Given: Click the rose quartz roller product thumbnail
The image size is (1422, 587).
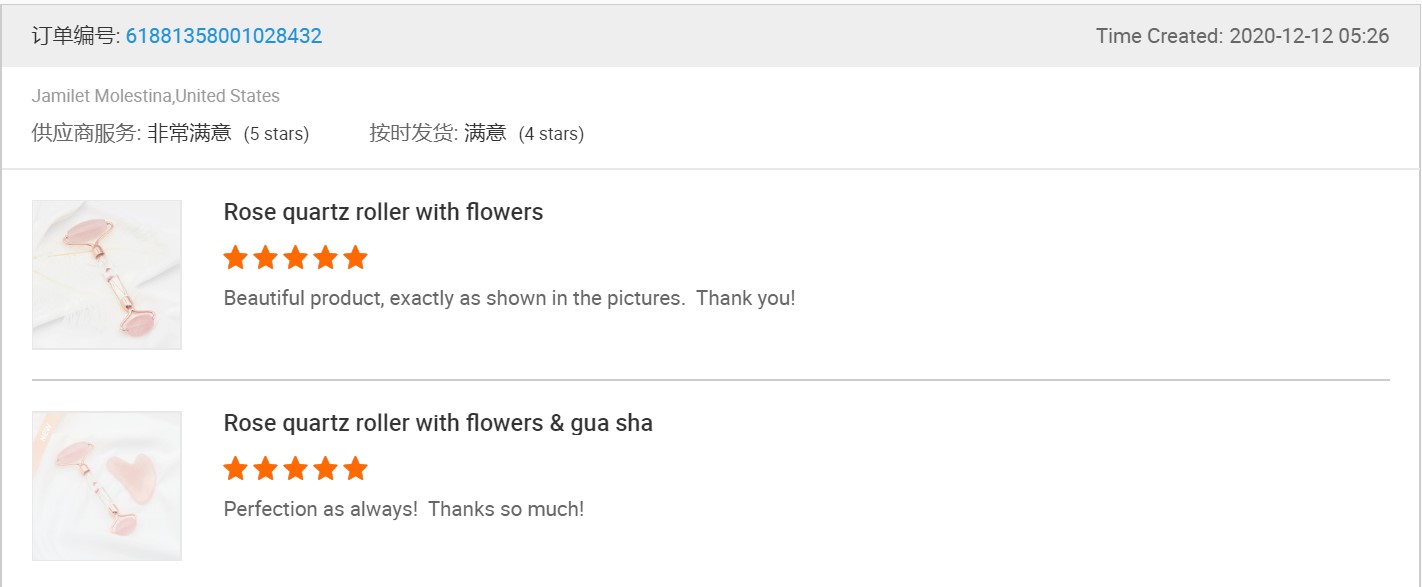Looking at the screenshot, I should (107, 274).
